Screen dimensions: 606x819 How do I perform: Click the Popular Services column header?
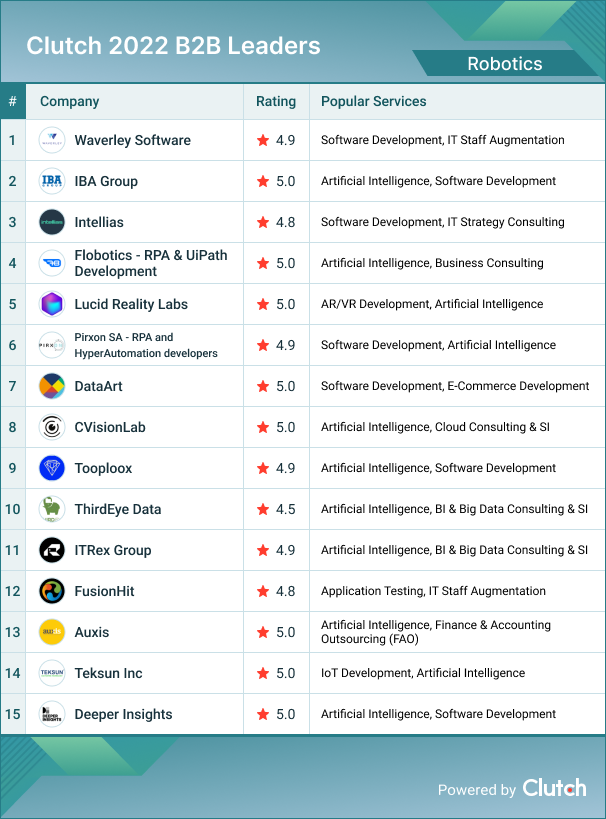pos(374,101)
